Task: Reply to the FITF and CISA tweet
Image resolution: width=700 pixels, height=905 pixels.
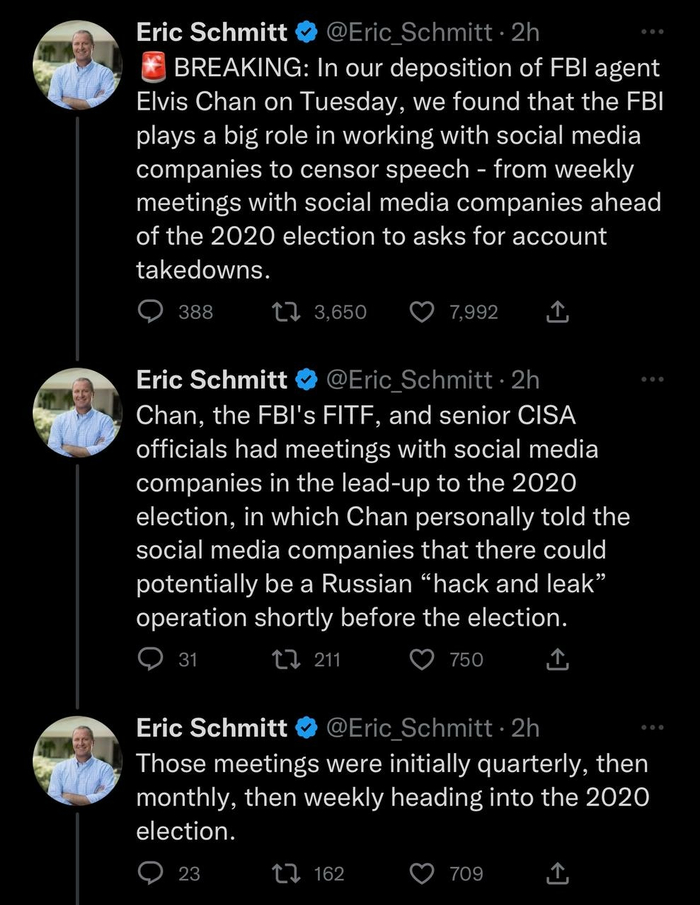Action: 151,659
